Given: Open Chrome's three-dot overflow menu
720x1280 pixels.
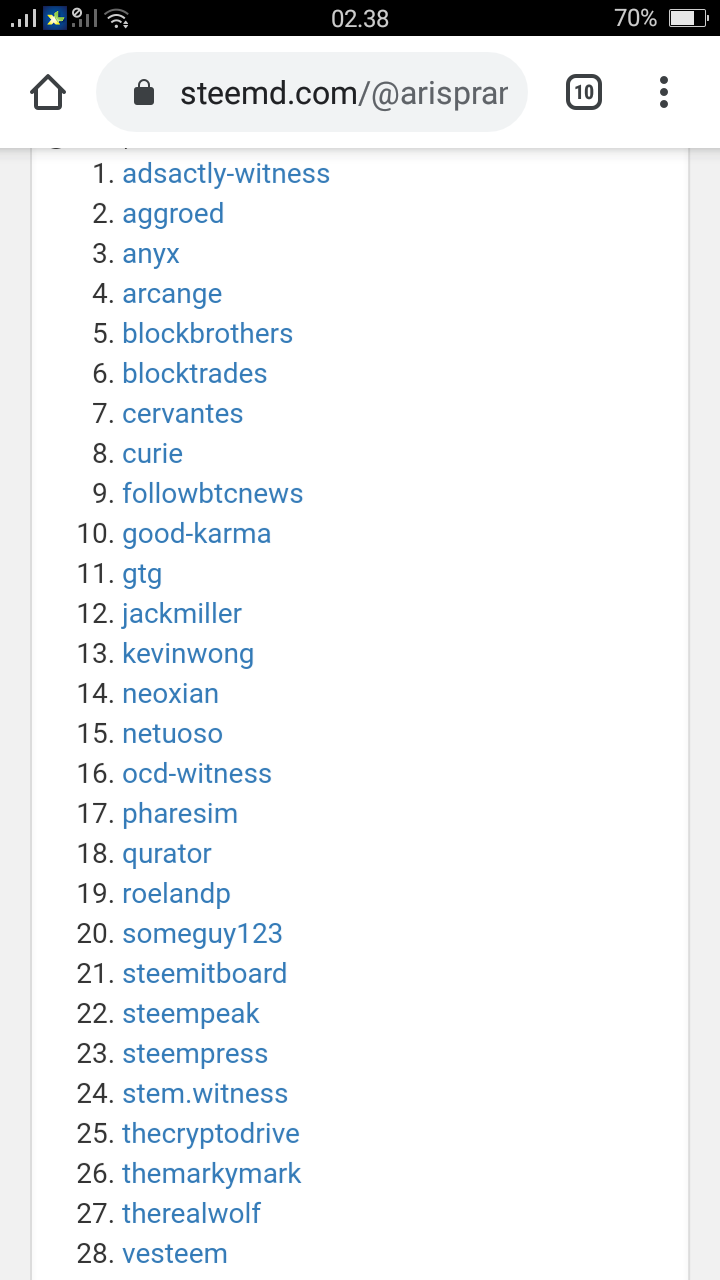Looking at the screenshot, I should [x=663, y=91].
